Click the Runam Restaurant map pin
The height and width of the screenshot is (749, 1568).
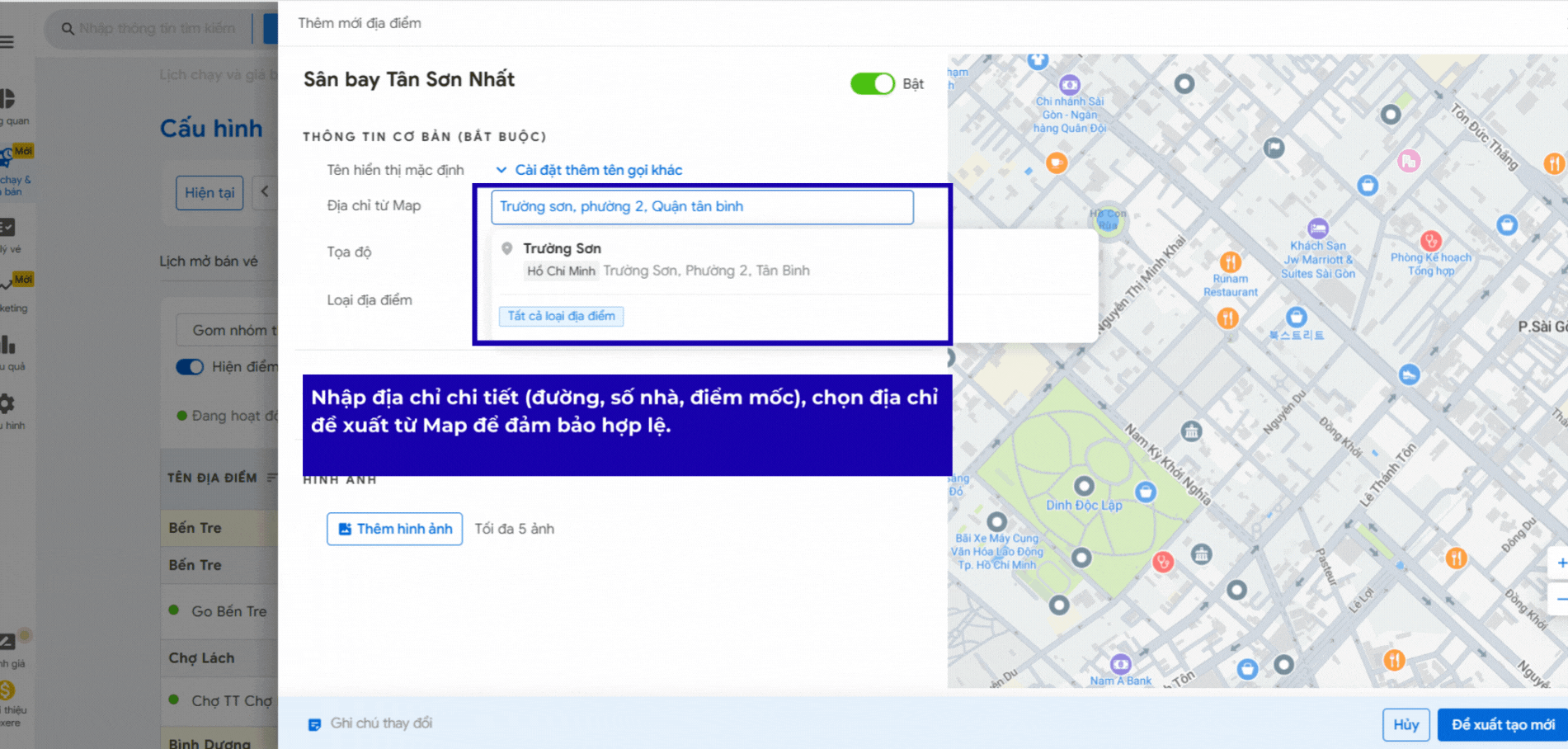point(1230,262)
